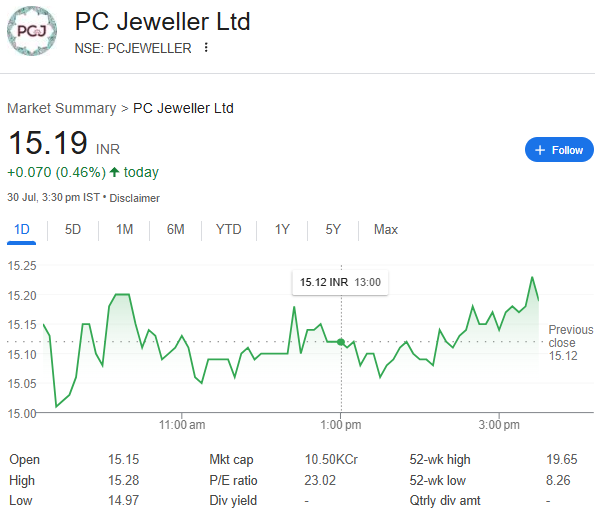View the 1Y chart range
595x512 pixels.
282,230
